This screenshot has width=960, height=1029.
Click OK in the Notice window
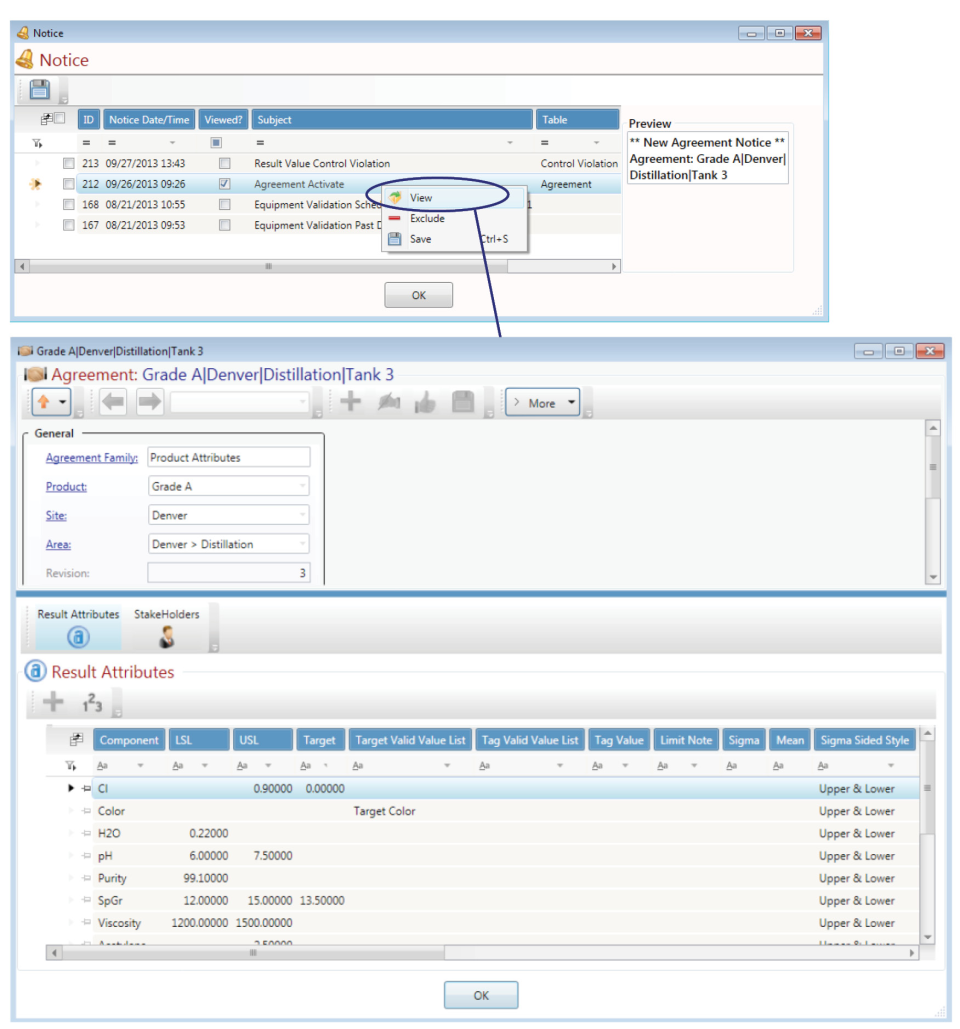point(418,294)
